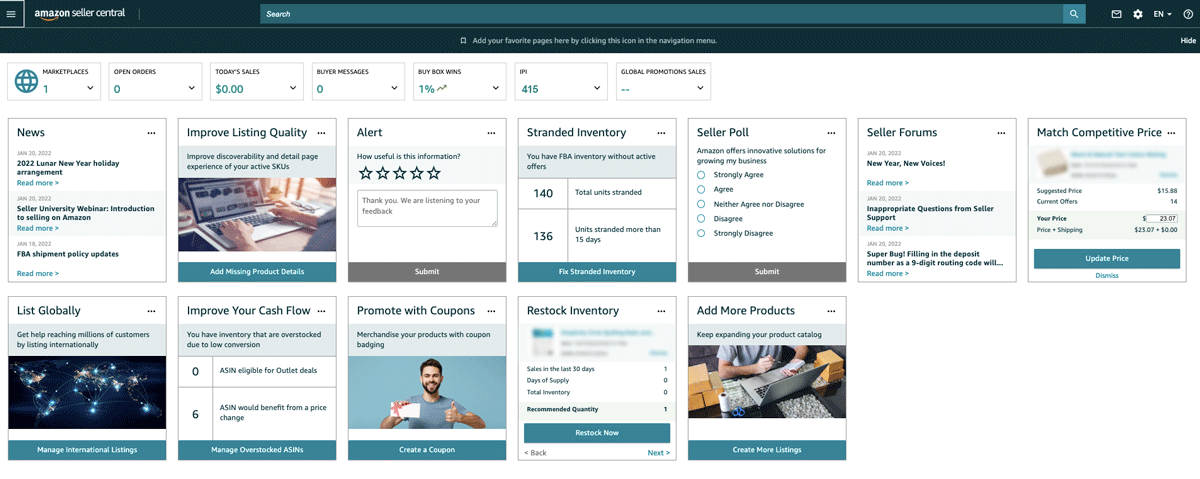1200x479 pixels.
Task: Click the Alert feedback text box
Action: point(427,208)
